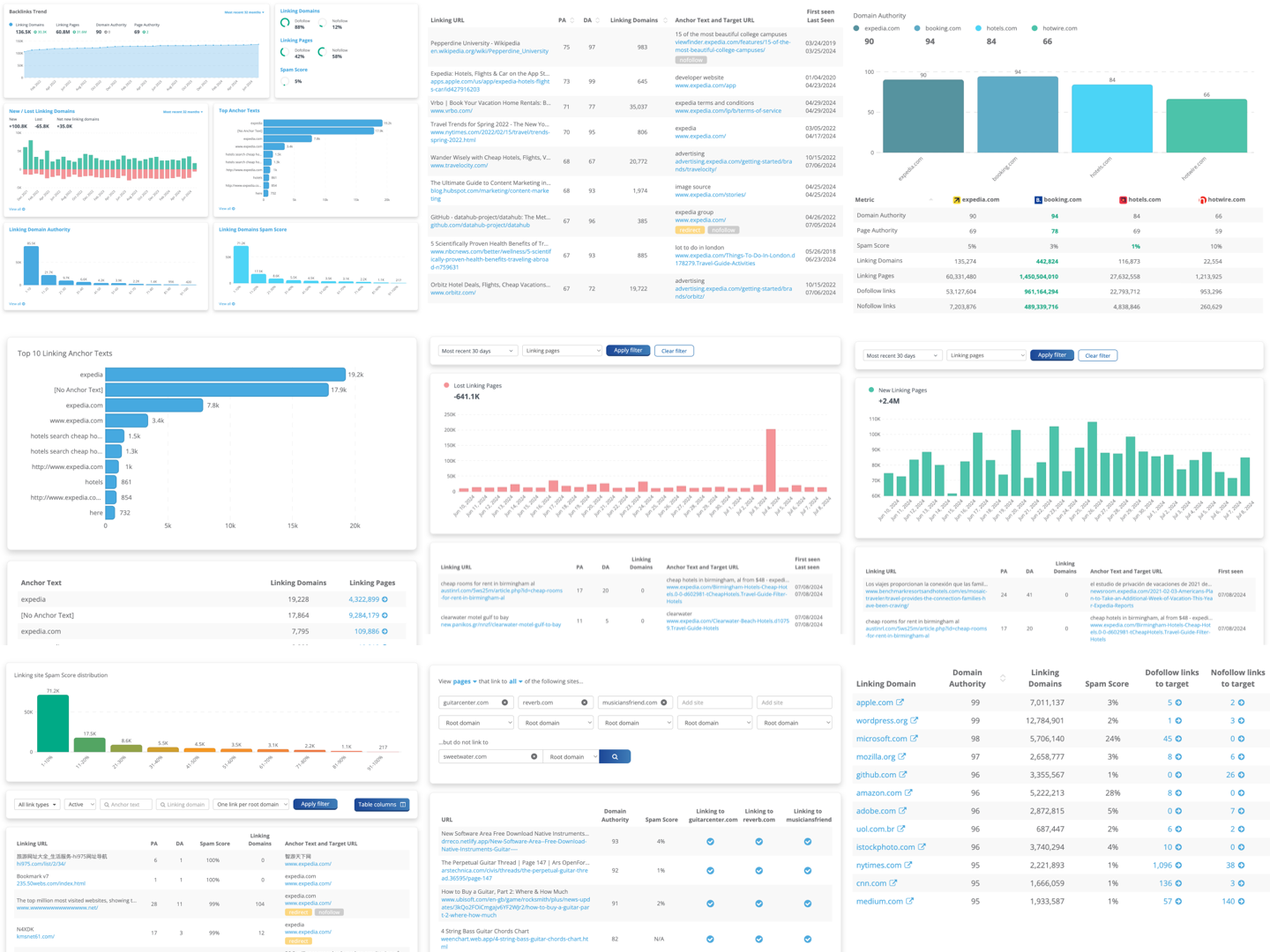The image size is (1270, 952).
Task: Open the external link icon for nytimes.com
Action: [908, 865]
